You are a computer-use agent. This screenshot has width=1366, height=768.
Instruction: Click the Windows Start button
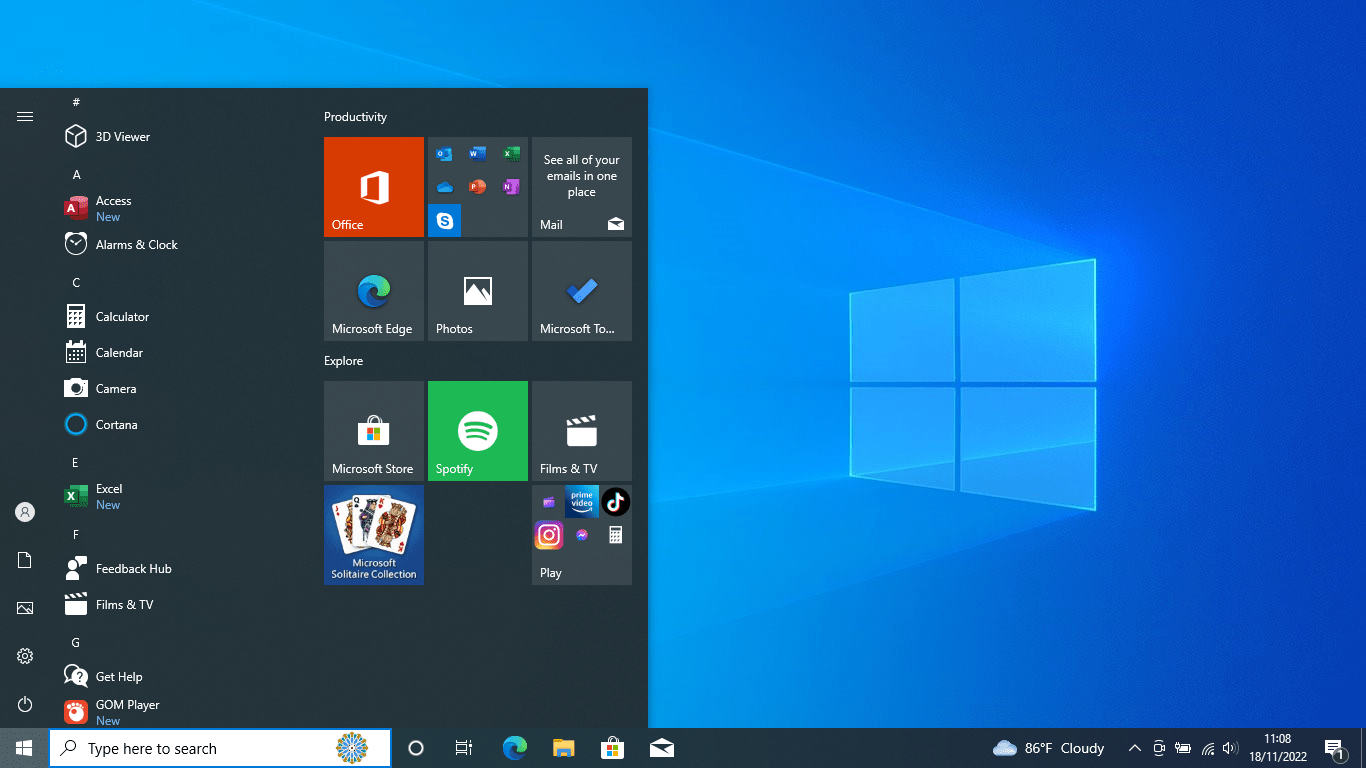coord(24,748)
